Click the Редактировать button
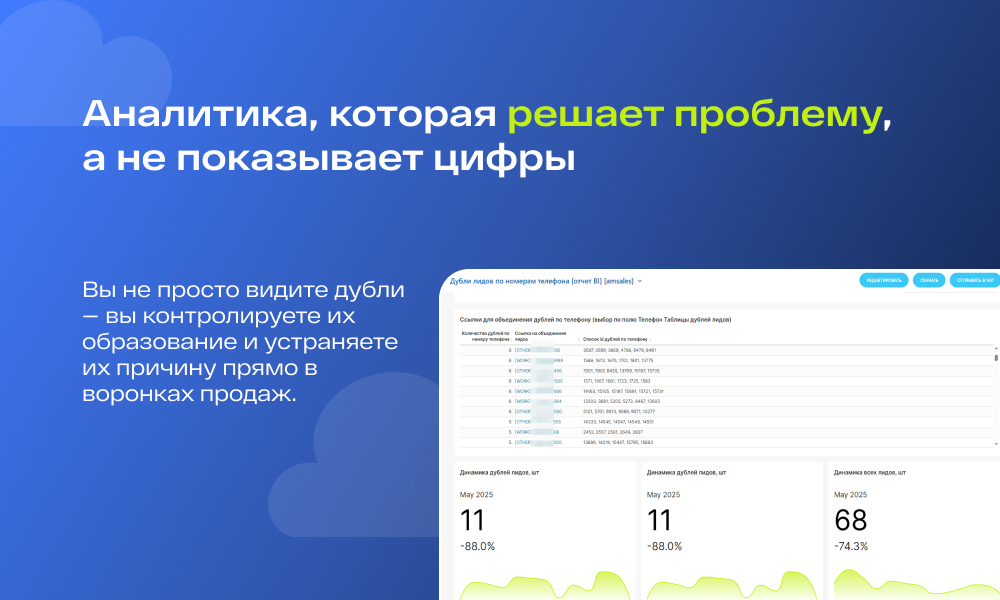This screenshot has height=600, width=1000. click(883, 281)
